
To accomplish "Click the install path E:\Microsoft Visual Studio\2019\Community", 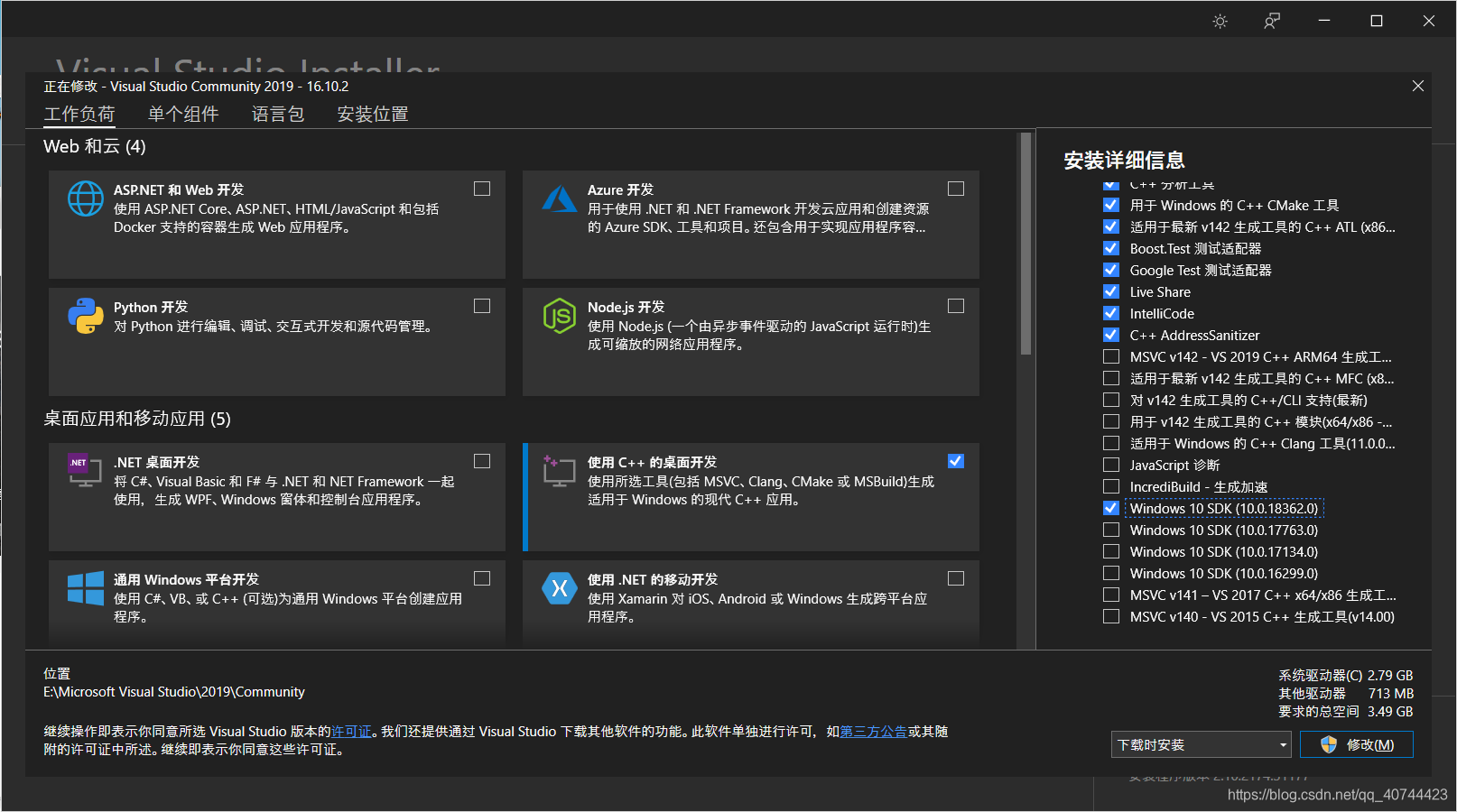I will click(x=174, y=692).
